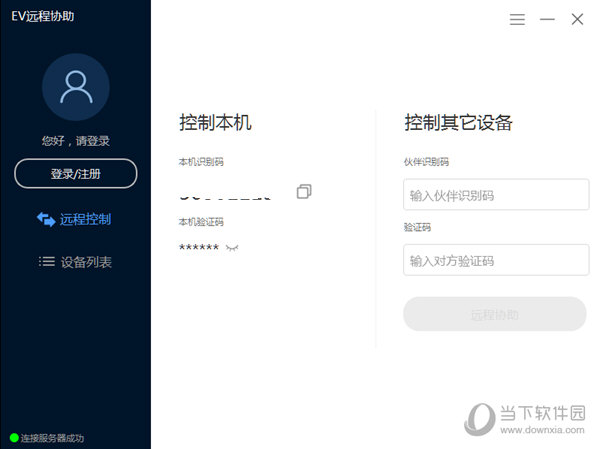Close the EV远程协助 window
600x449 pixels.
577,19
